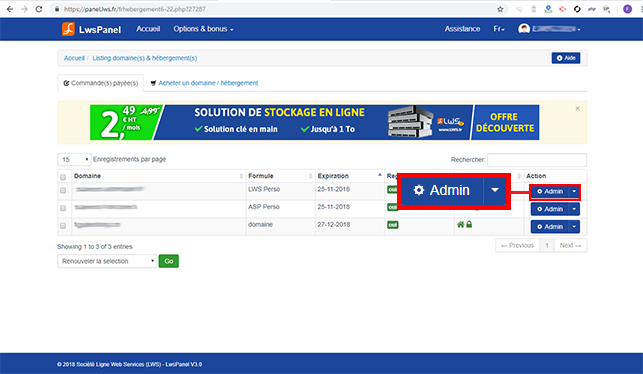Screen dimensions: 643x374
Task: Expand Admin dropdown arrow for LWS Perso row
Action: [574, 192]
